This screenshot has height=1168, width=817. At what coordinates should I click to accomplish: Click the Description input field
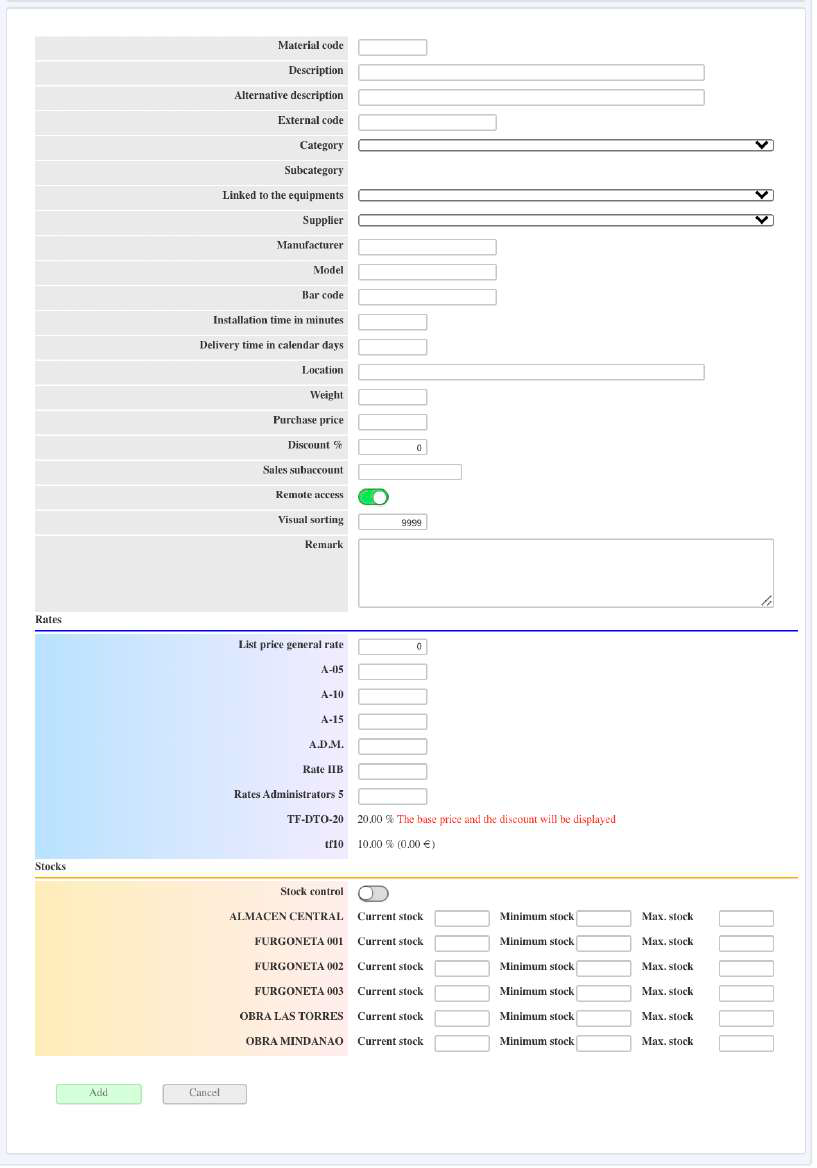[x=531, y=72]
